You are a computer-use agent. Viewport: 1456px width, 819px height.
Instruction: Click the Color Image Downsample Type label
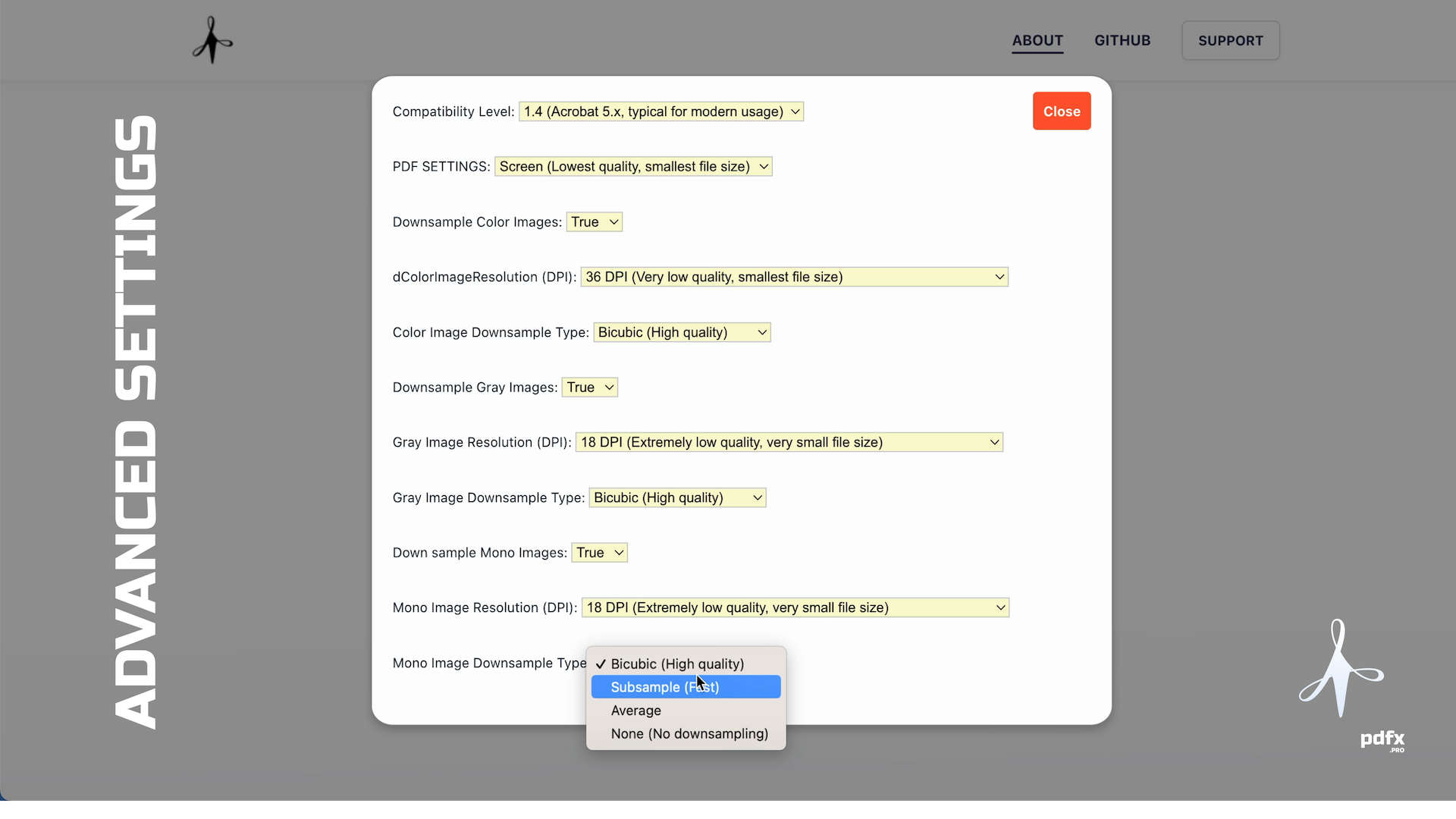491,332
